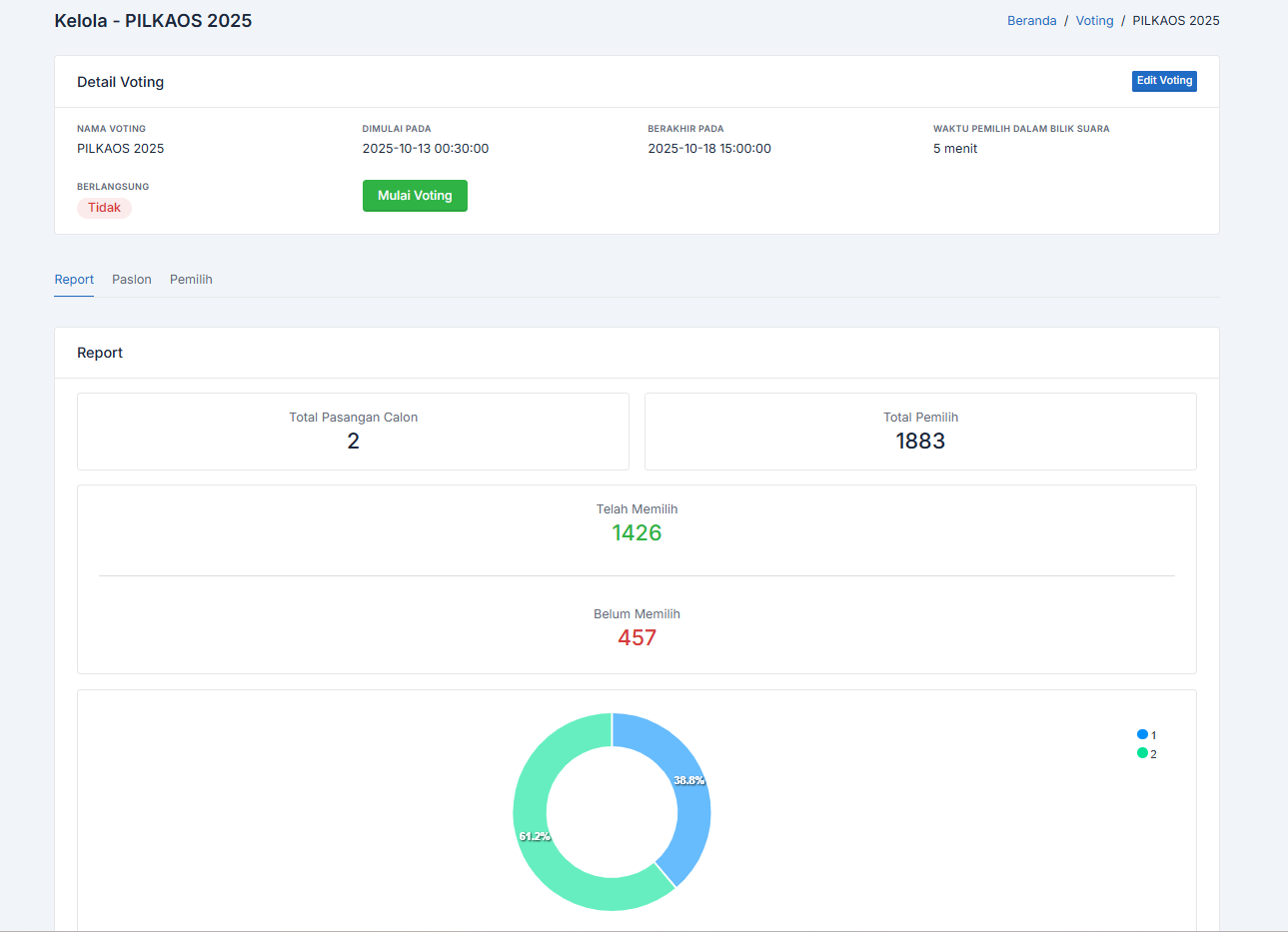Open the Pemilih tab
The width and height of the screenshot is (1288, 932).
[191, 280]
